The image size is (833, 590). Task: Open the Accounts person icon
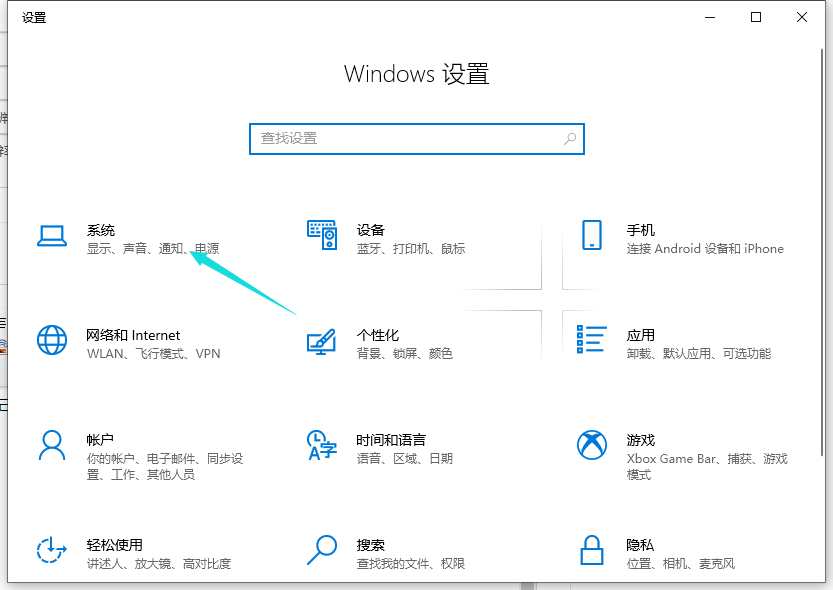tap(51, 445)
